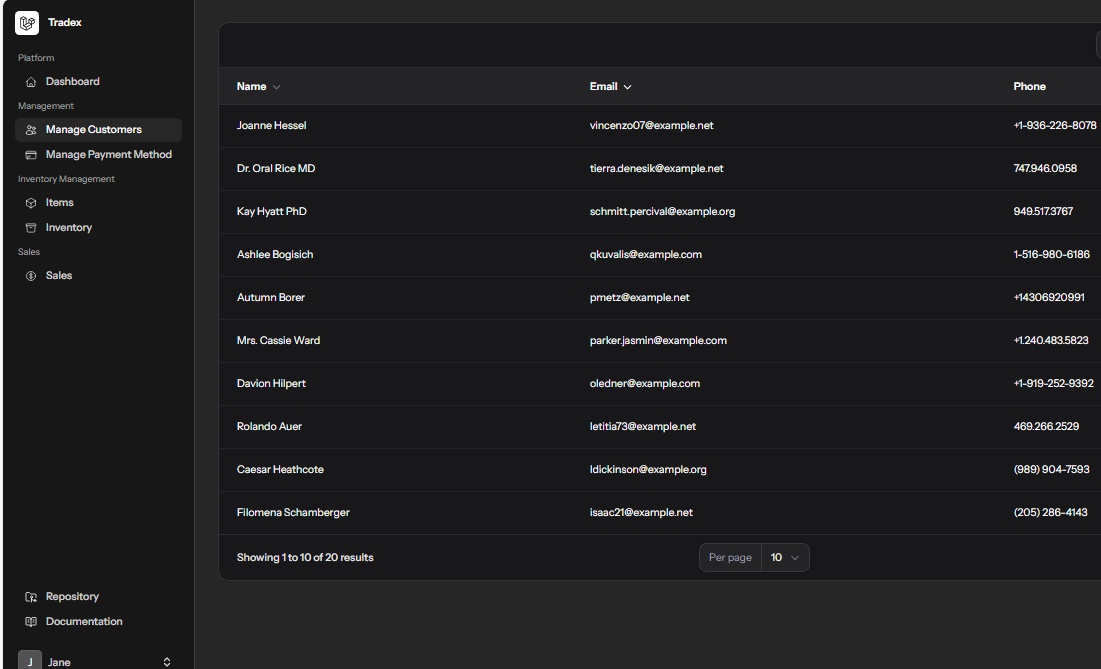Sort by Name column chevron
The width and height of the screenshot is (1101, 669).
click(x=277, y=87)
